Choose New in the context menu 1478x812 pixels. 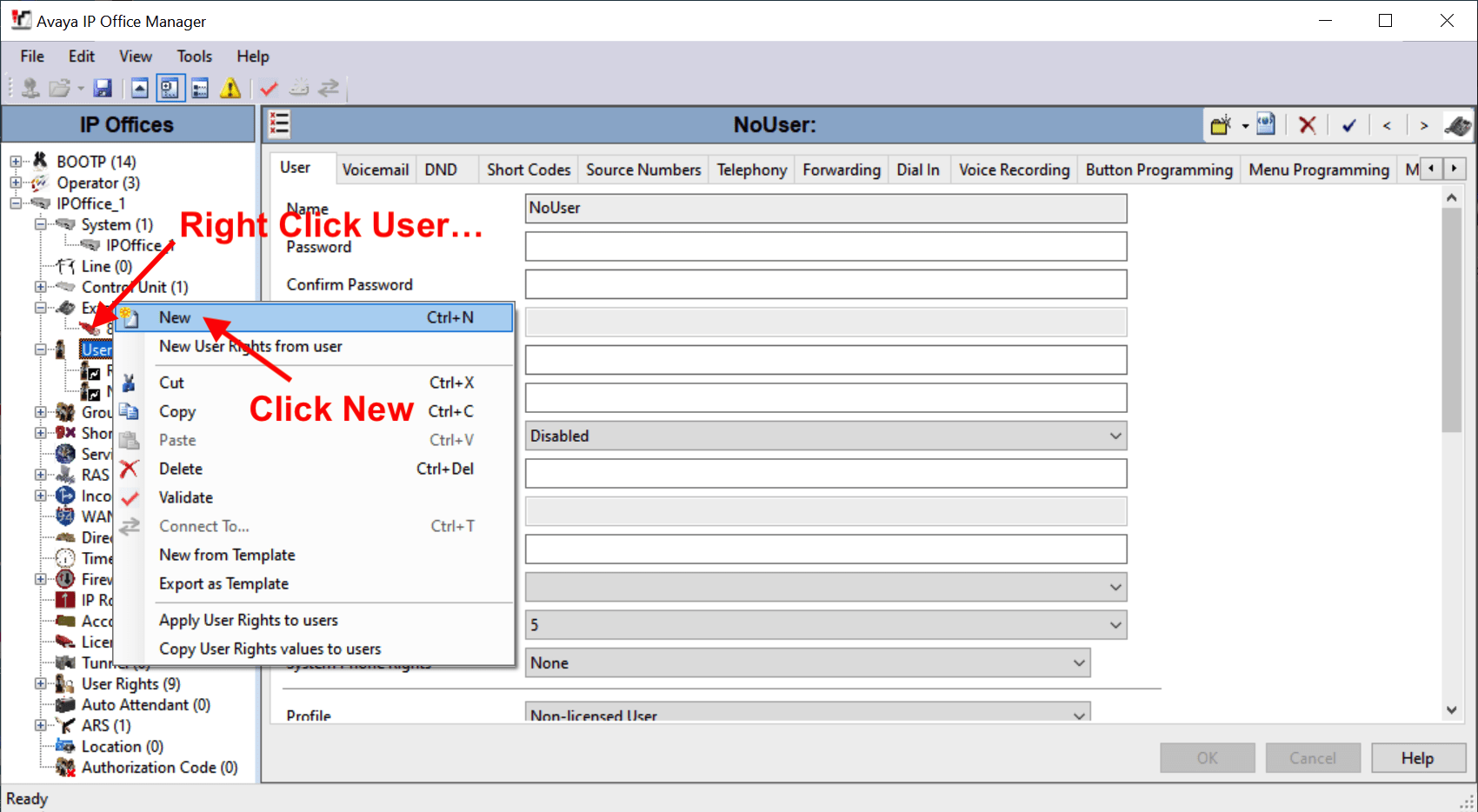314,317
